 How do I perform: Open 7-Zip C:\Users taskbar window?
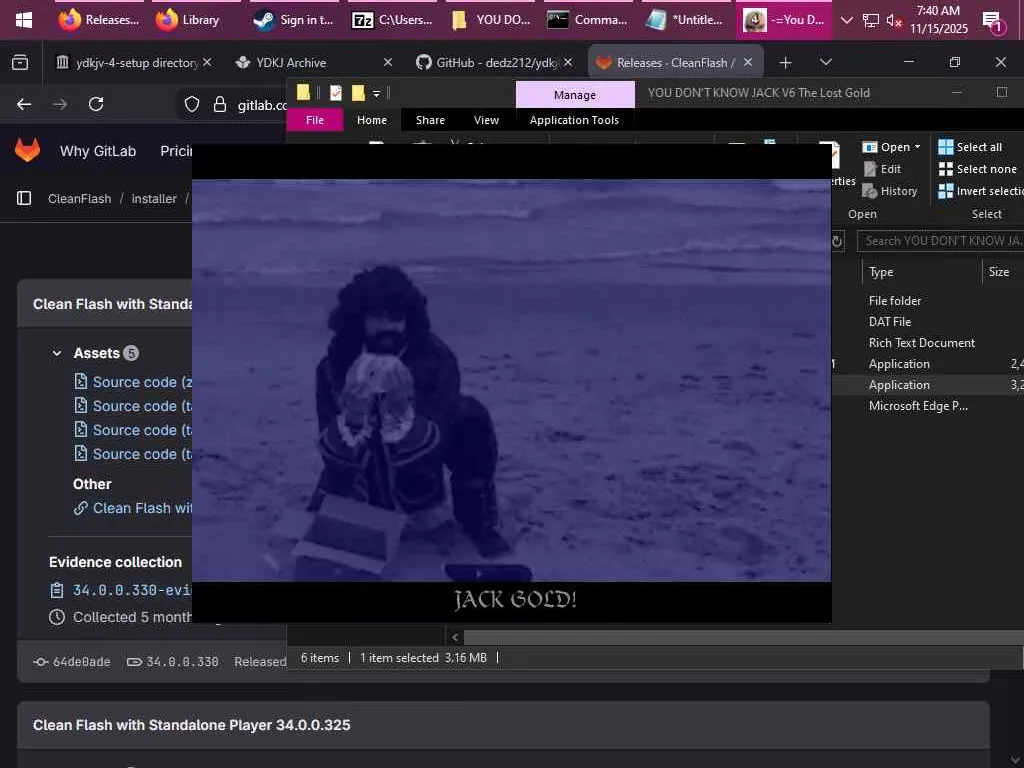(392, 20)
